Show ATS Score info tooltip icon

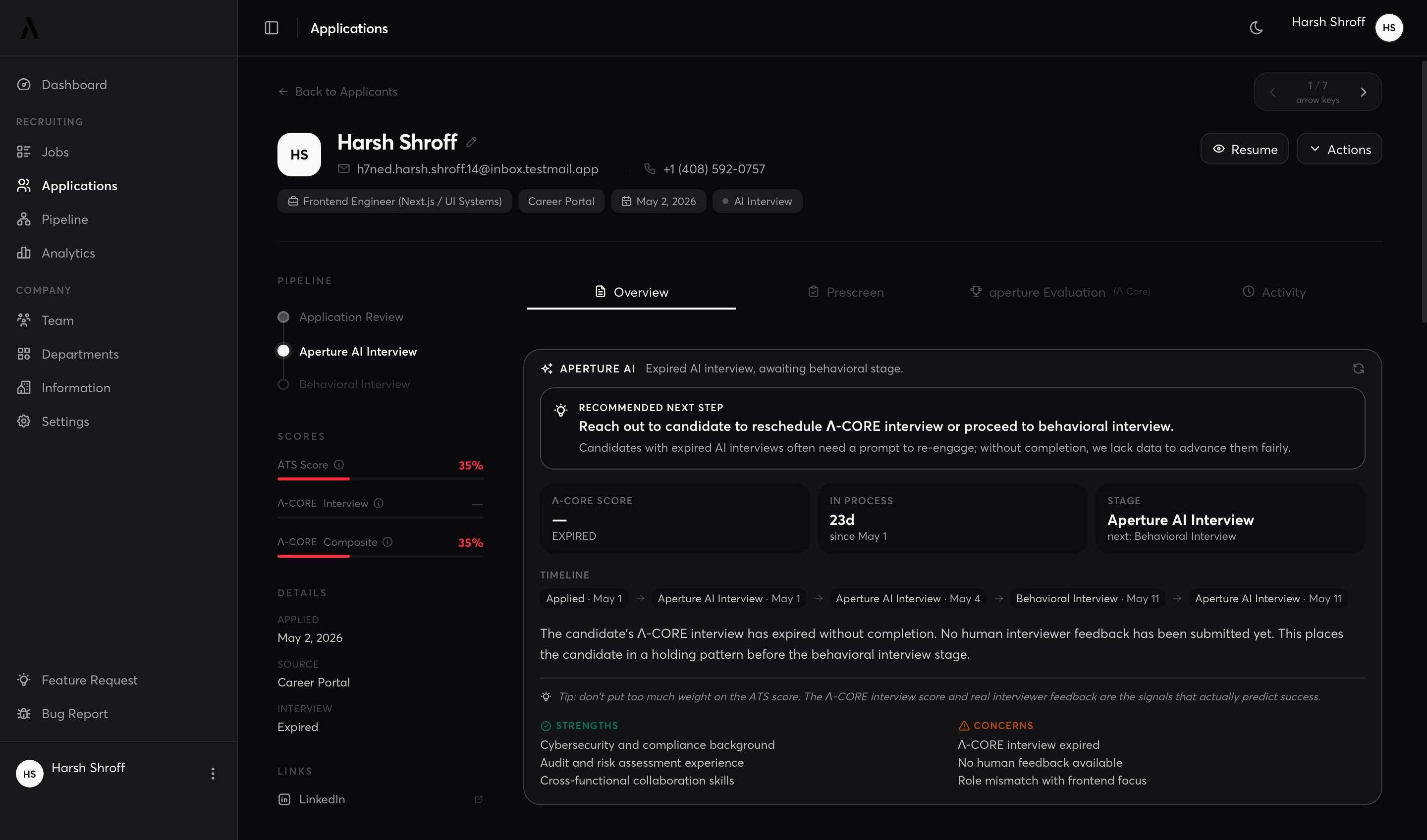[x=338, y=464]
